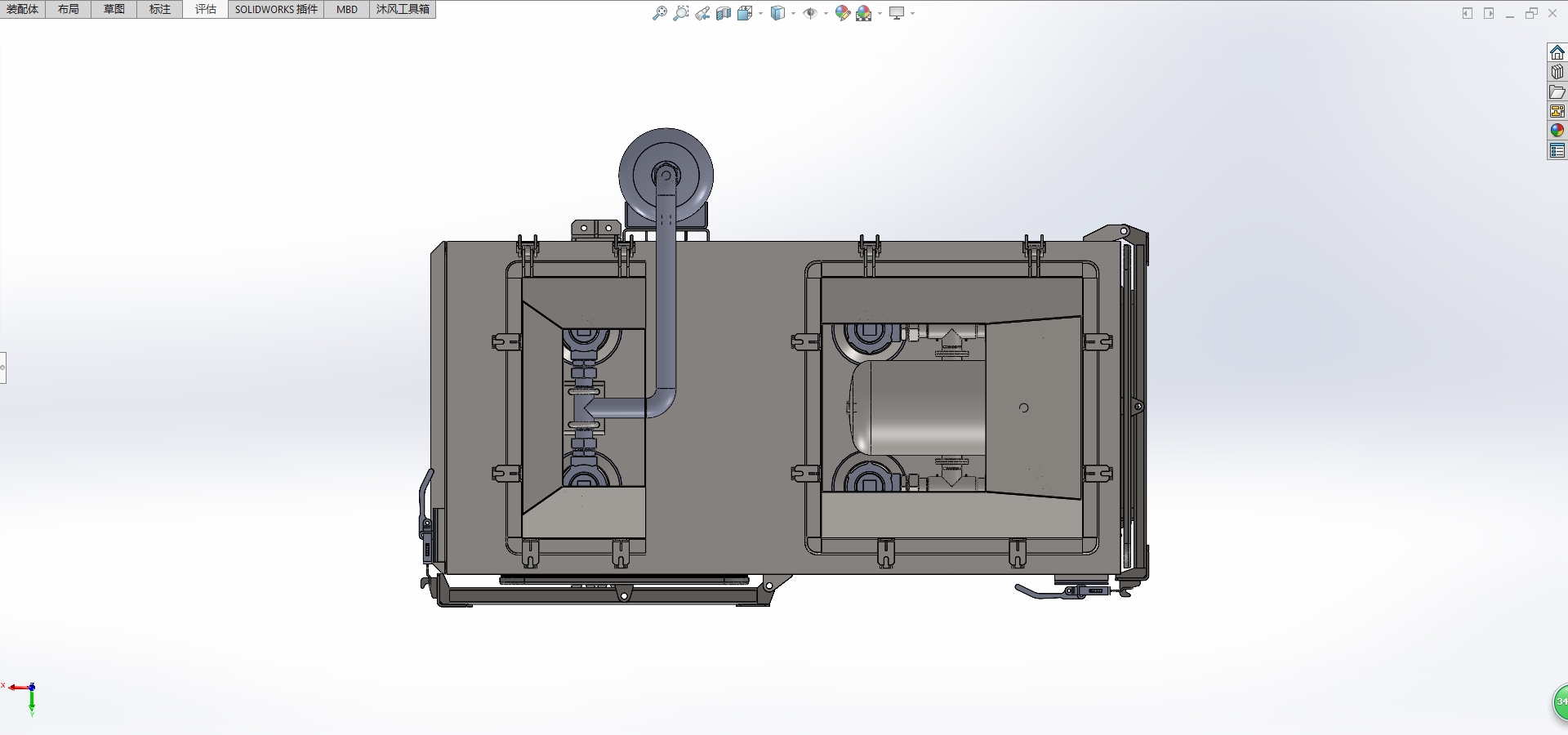Image resolution: width=1568 pixels, height=735 pixels.
Task: Open the Apply Scene dropdown arrow
Action: pyautogui.click(x=880, y=13)
